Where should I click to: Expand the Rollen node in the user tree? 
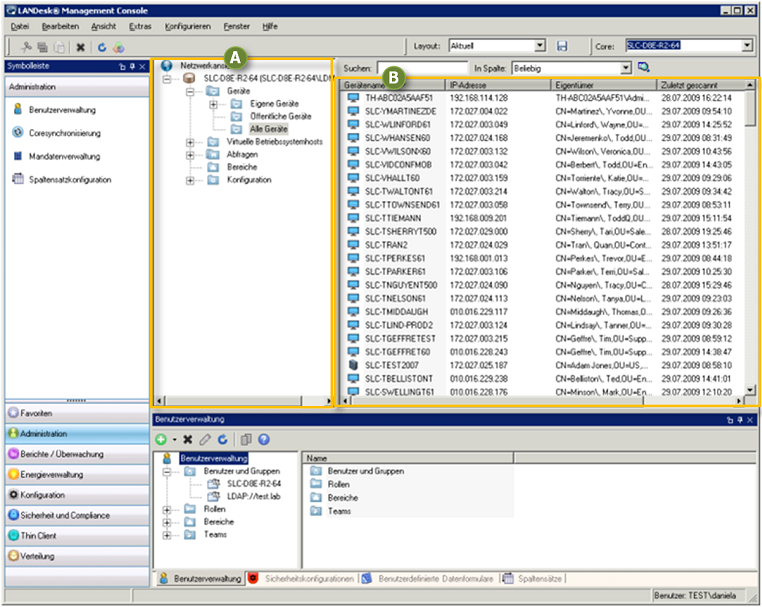[x=167, y=510]
